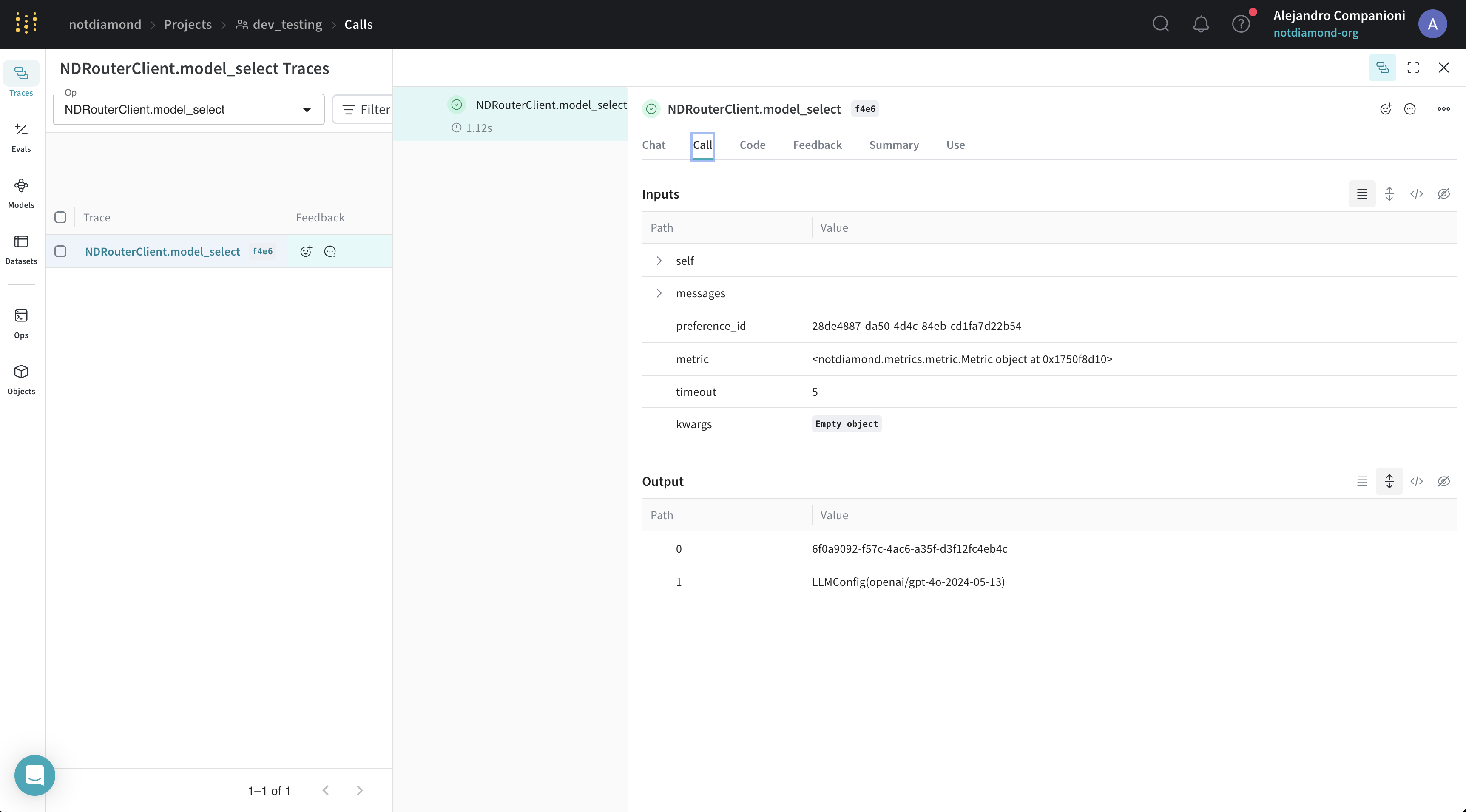
Task: Open the more options menu for the call
Action: click(x=1444, y=109)
